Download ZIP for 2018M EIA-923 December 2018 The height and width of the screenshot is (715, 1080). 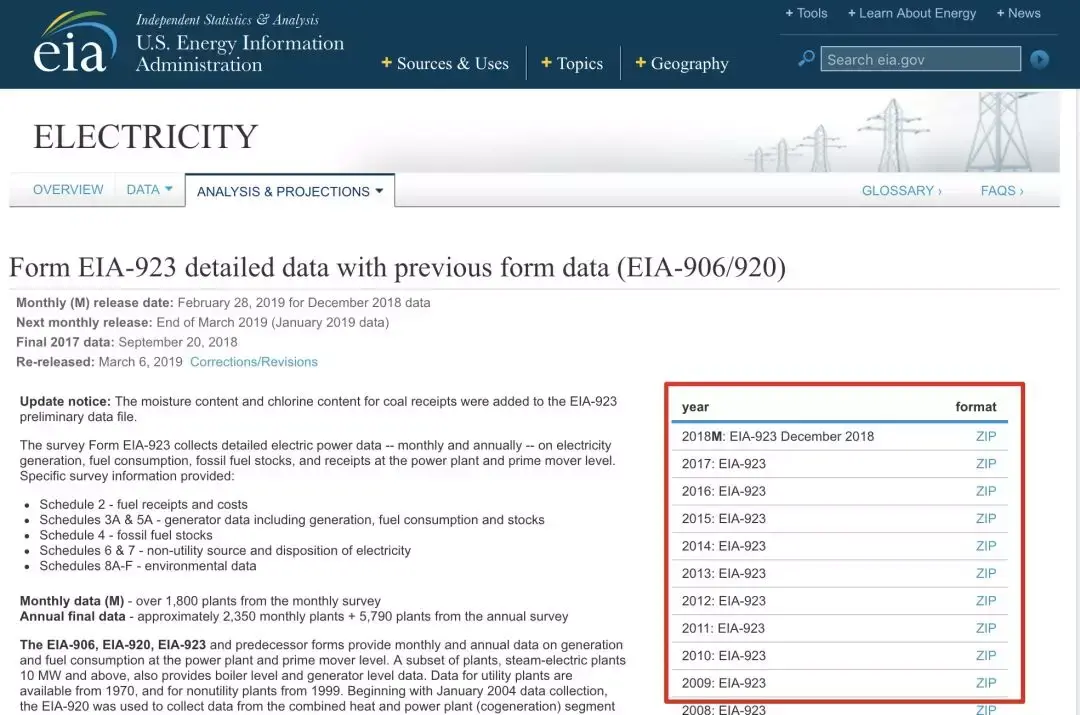[x=986, y=436]
